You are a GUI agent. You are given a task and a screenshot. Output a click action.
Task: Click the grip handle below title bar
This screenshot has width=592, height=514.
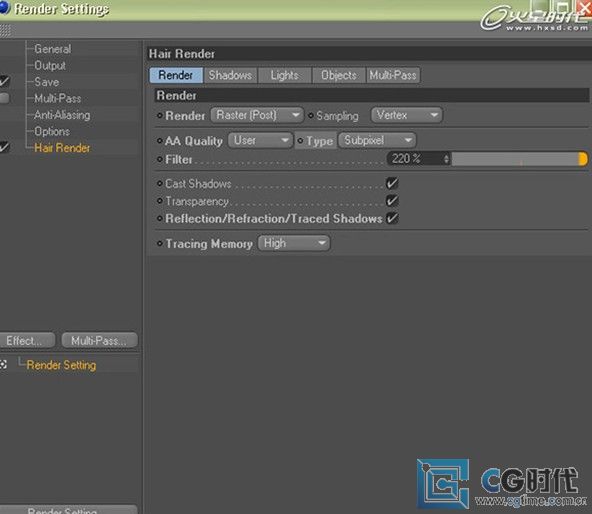[6, 30]
